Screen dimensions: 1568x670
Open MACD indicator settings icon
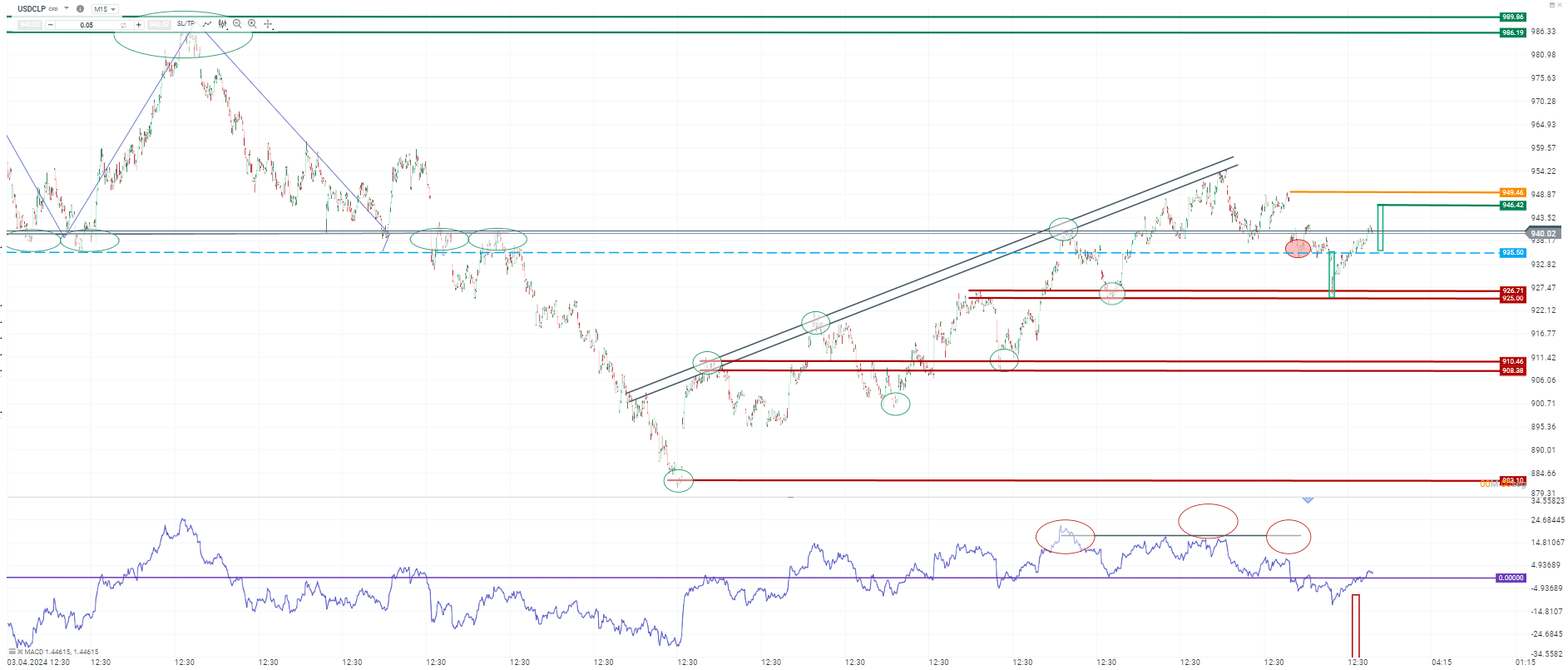(x=12, y=652)
